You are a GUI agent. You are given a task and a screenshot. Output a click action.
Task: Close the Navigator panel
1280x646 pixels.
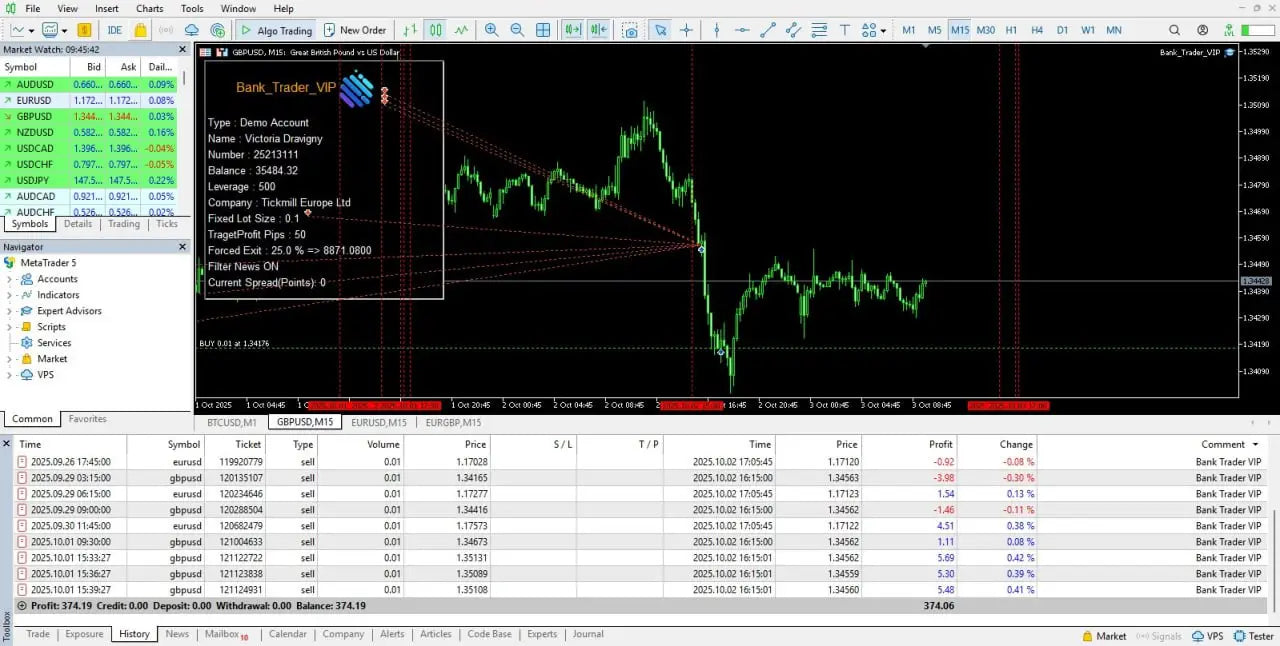[183, 247]
